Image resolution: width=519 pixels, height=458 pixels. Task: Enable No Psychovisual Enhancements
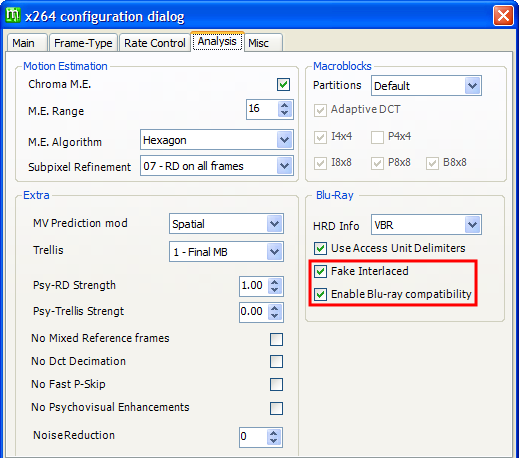[276, 408]
